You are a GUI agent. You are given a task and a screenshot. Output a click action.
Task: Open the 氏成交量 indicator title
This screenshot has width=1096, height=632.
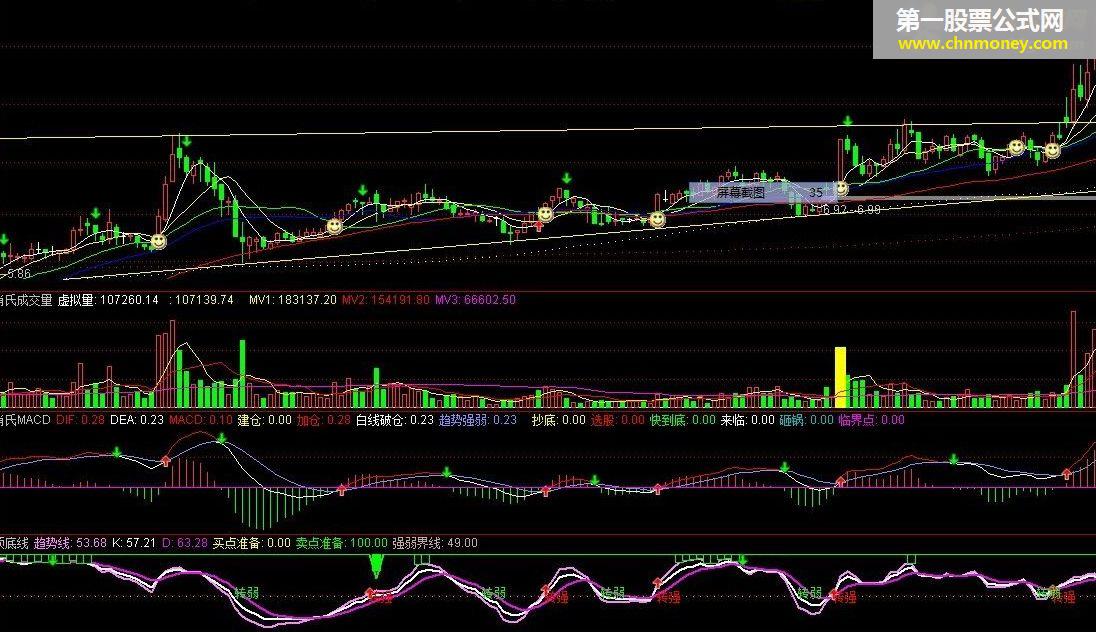tap(26, 300)
